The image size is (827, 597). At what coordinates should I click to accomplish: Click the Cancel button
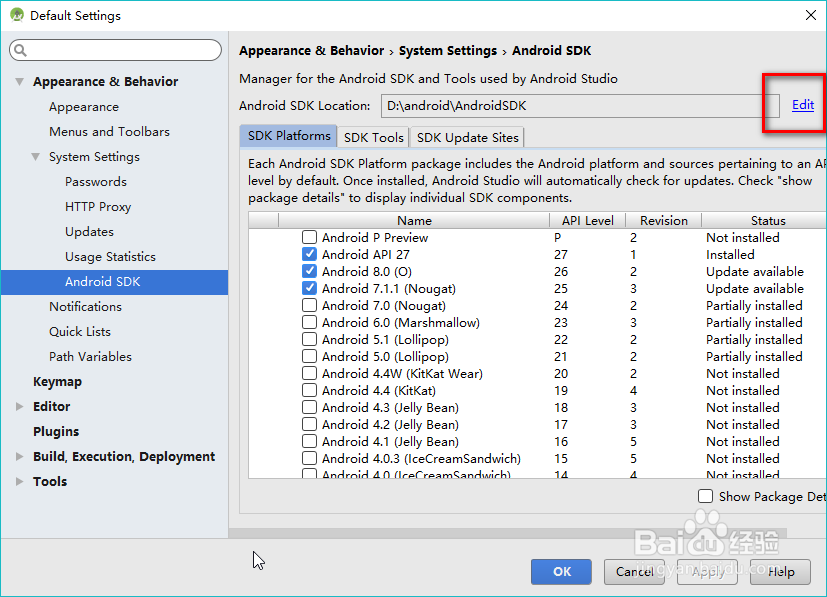(x=634, y=572)
